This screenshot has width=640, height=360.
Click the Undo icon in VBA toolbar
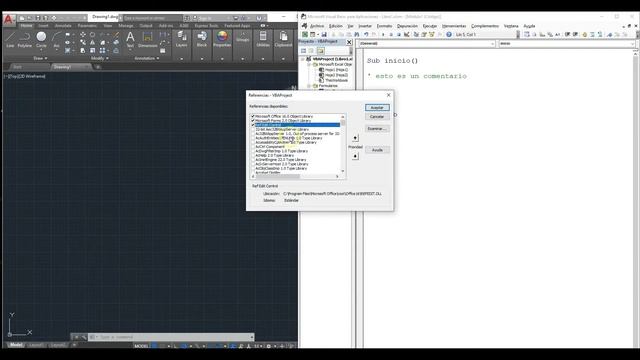[366, 35]
